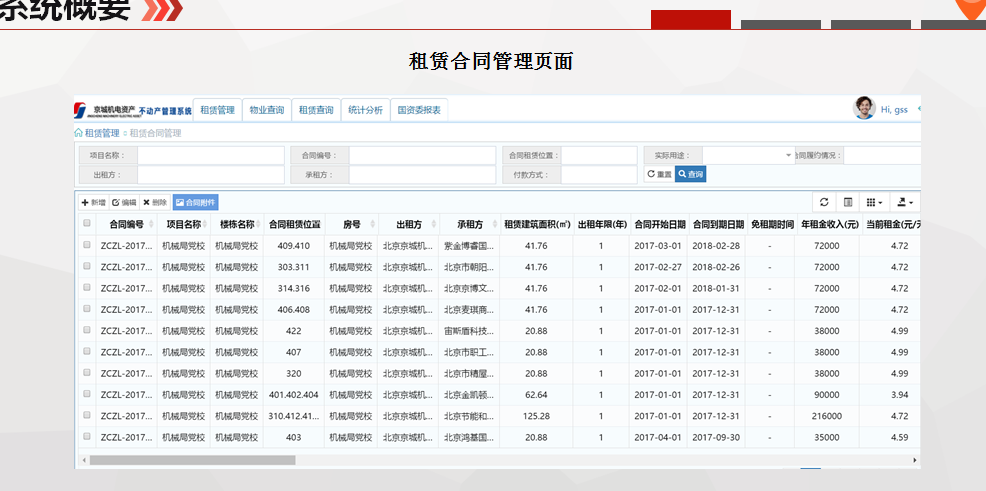Click the blue 查询 search button
The image size is (986, 491).
[x=690, y=174]
